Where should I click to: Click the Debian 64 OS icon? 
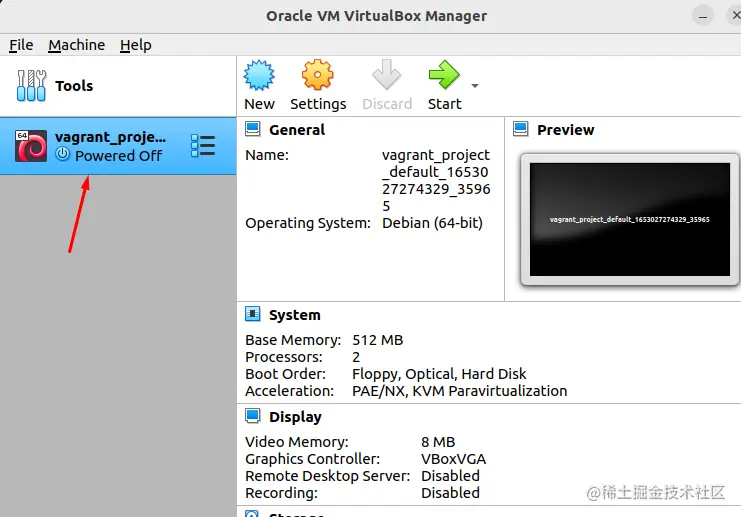pos(31,146)
